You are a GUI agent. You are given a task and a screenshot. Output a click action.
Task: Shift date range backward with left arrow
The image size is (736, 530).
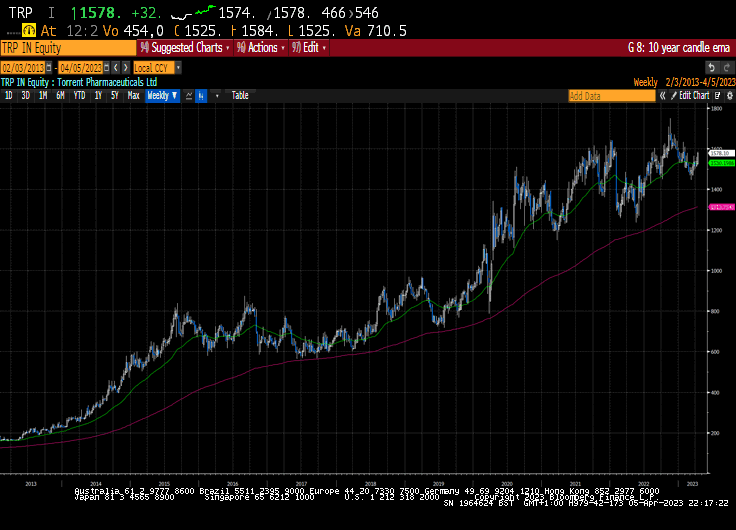click(x=116, y=68)
